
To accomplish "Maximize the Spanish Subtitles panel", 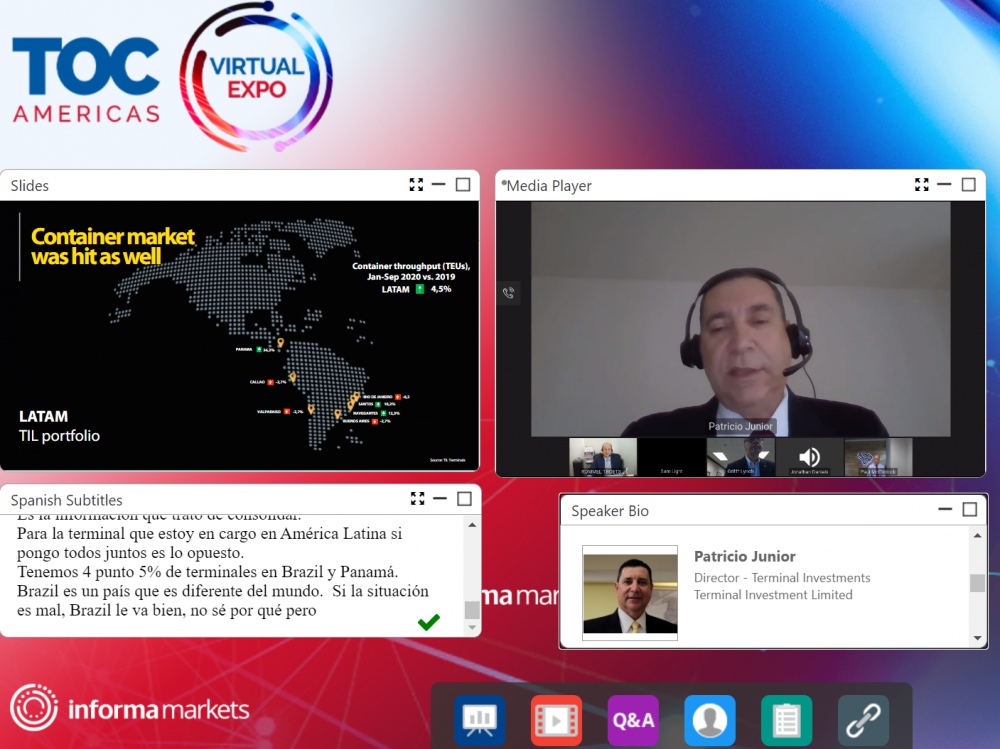I will pos(464,499).
